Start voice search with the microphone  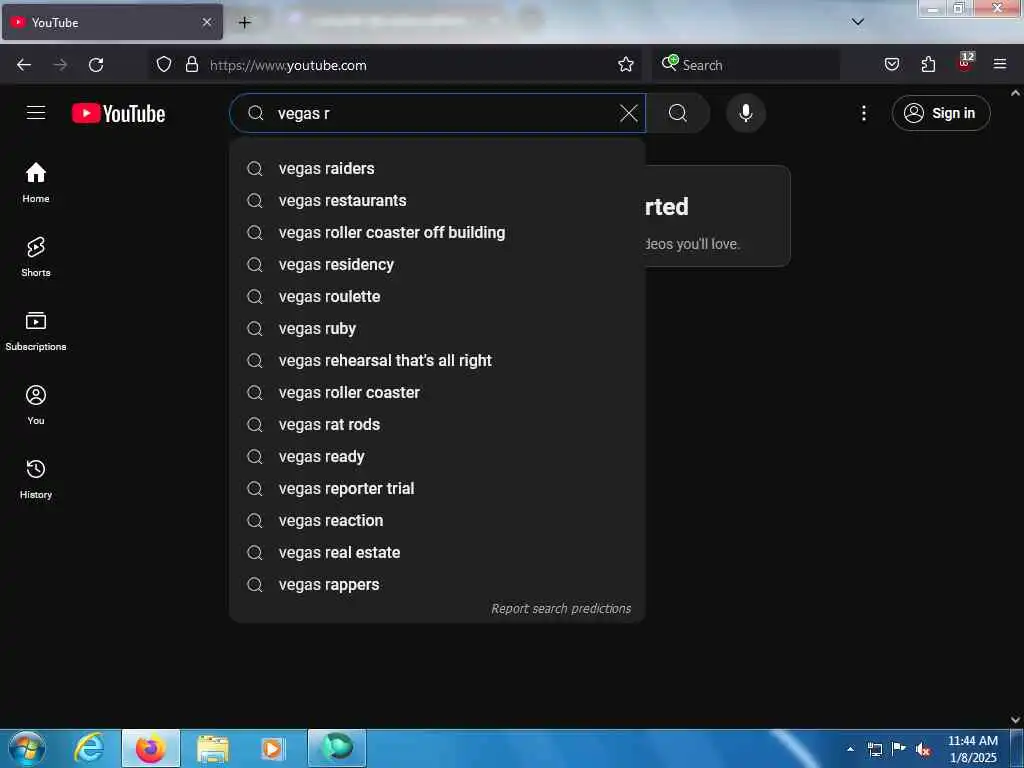[745, 113]
